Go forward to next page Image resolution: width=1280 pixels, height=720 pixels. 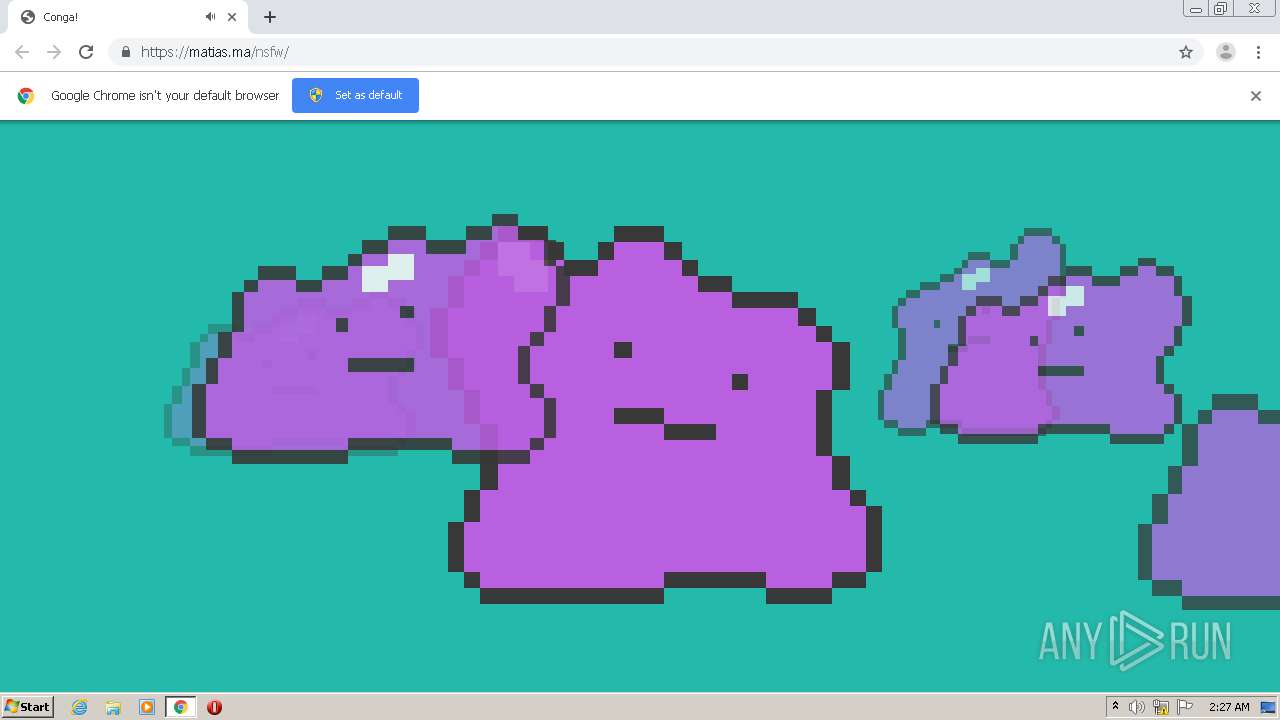54,52
